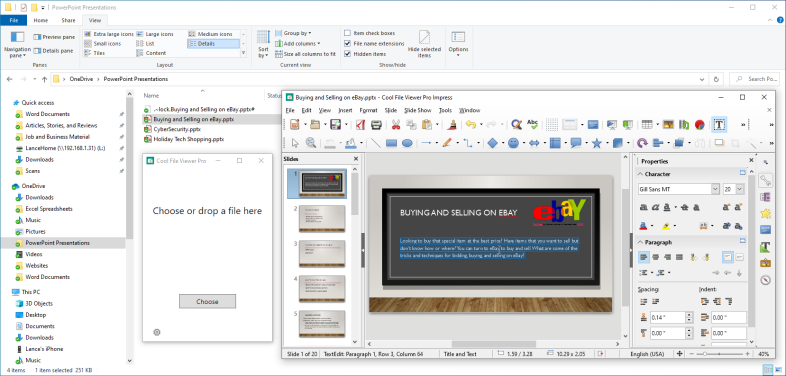Toggle Italic in Character panel
Screen dimensions: 786x376
[x=655, y=207]
